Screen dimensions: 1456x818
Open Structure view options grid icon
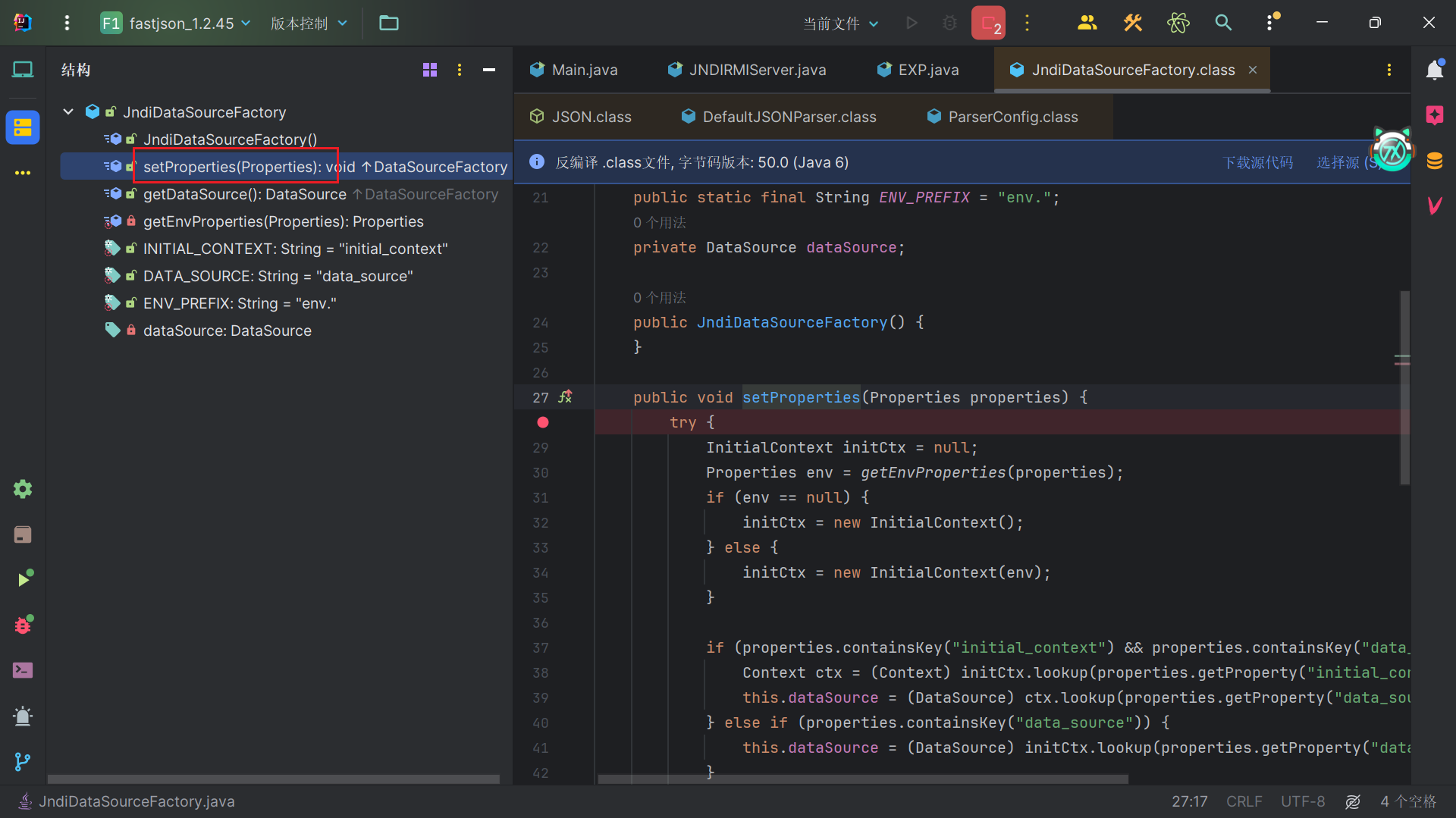pos(430,70)
